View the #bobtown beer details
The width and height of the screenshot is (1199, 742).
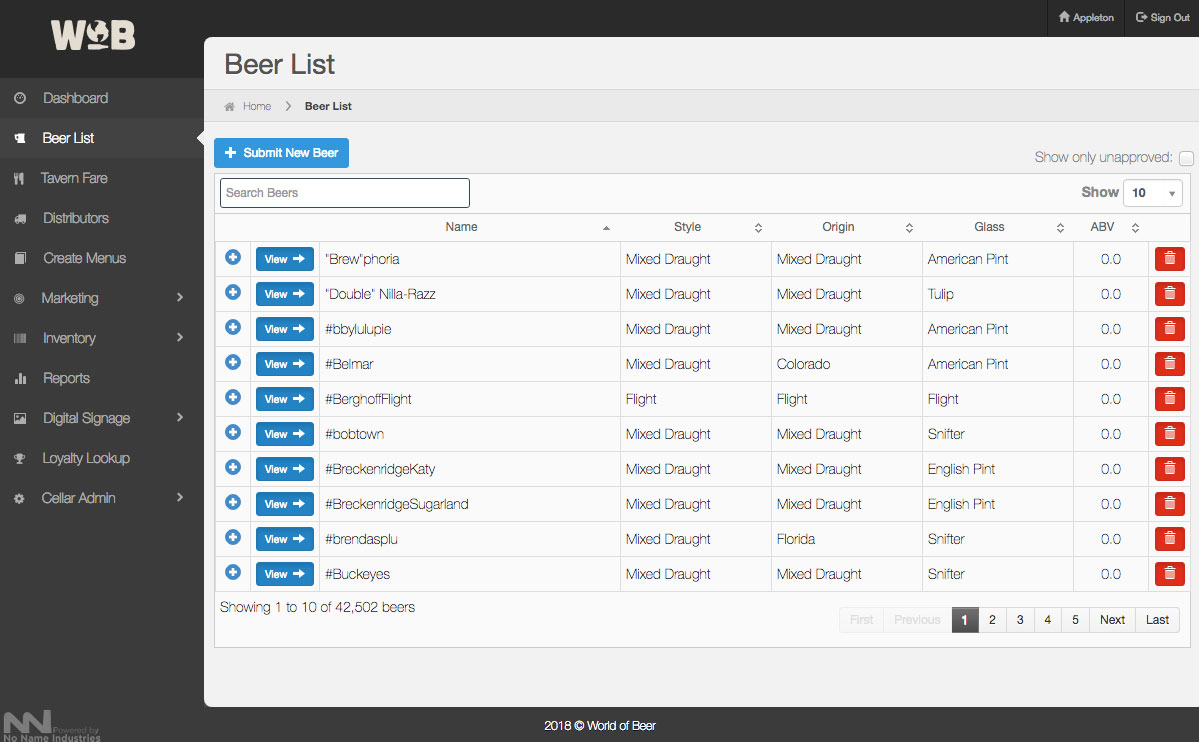click(x=284, y=434)
